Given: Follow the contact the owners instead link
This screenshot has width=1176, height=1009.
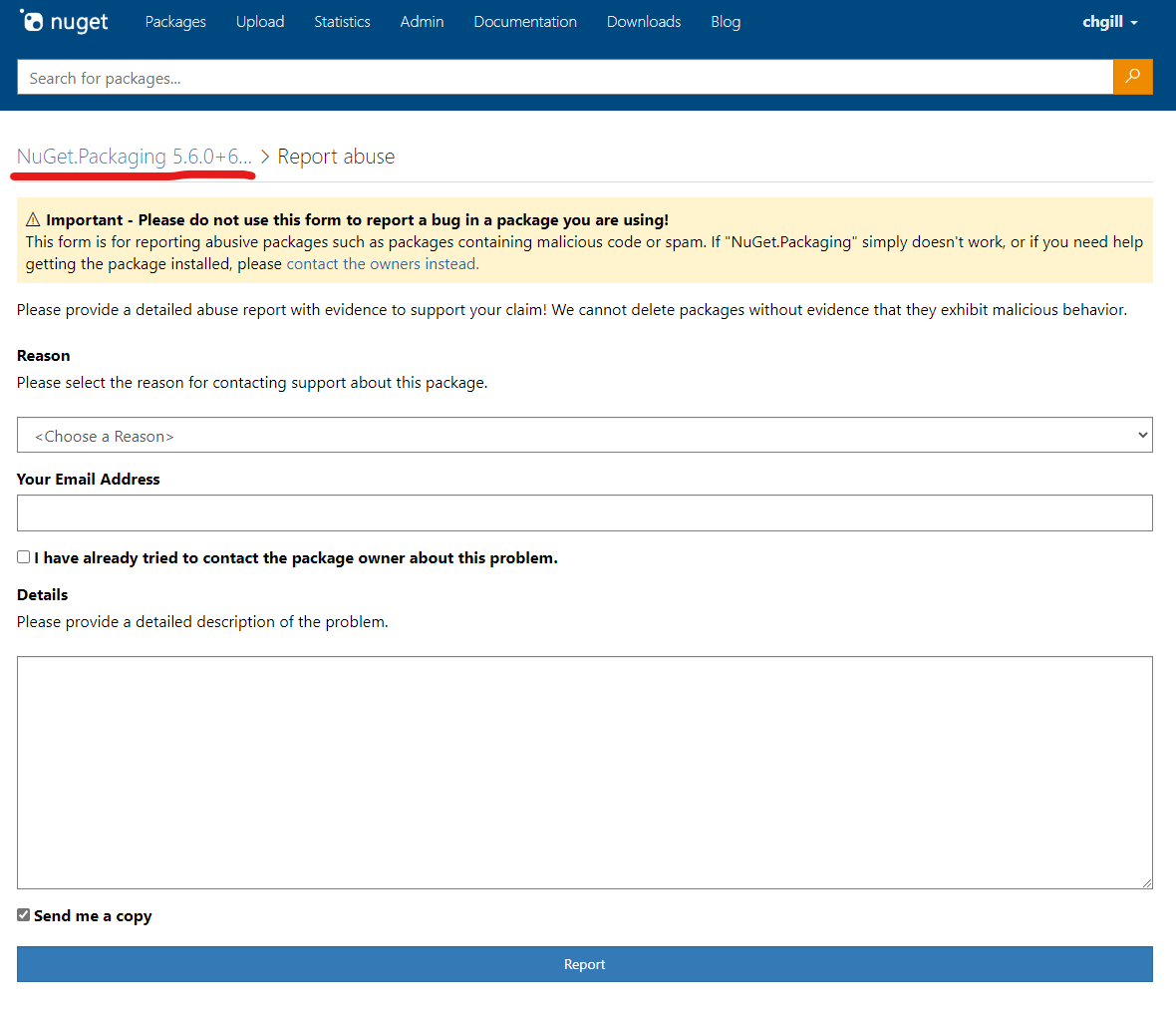Looking at the screenshot, I should point(383,264).
